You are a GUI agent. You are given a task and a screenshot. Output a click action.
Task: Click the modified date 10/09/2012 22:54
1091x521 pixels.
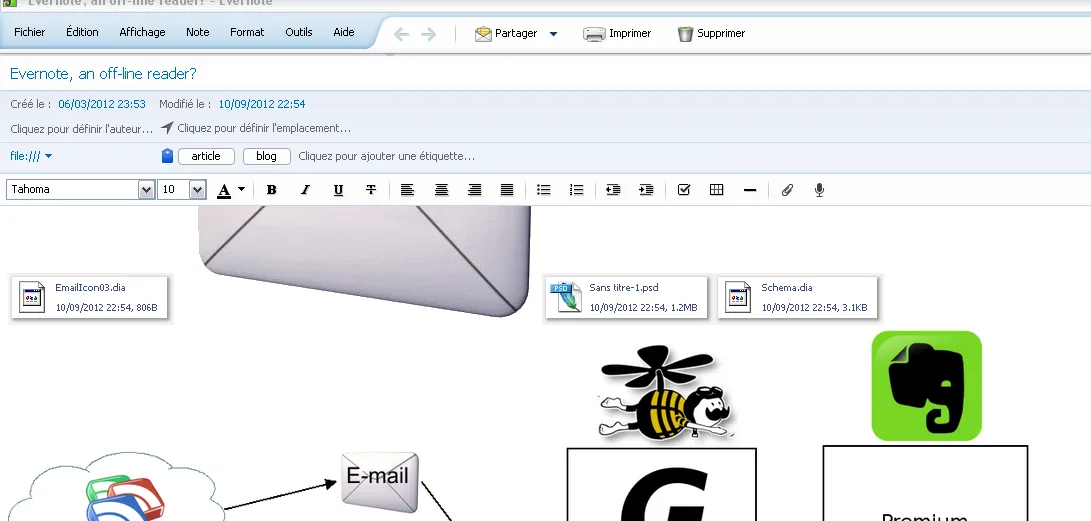tap(262, 104)
